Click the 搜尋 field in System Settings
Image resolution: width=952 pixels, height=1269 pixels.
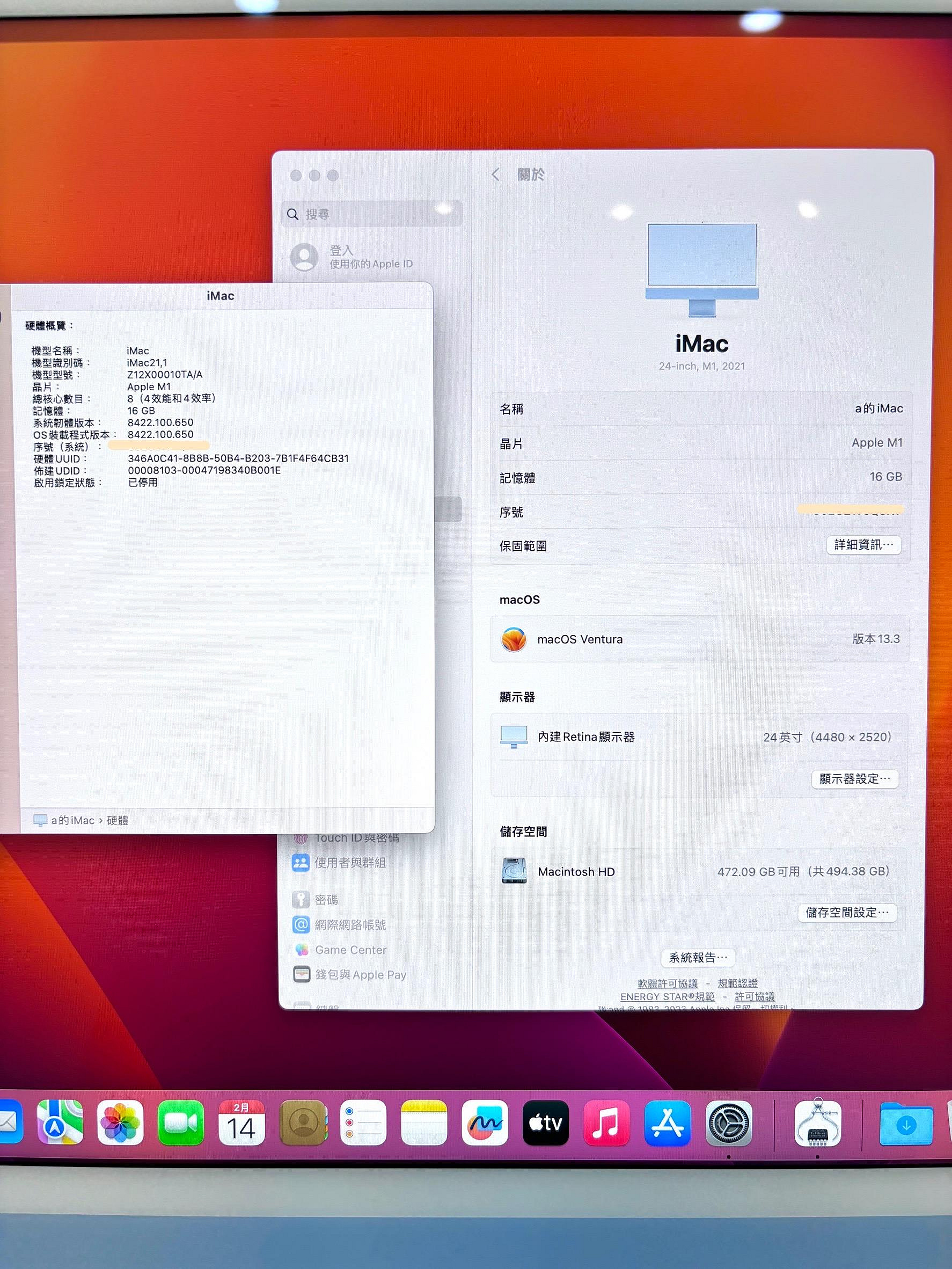372,214
